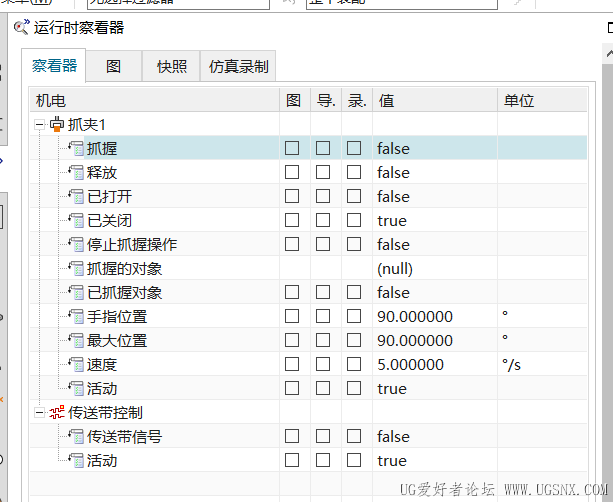Click the 图 column header

click(x=295, y=100)
